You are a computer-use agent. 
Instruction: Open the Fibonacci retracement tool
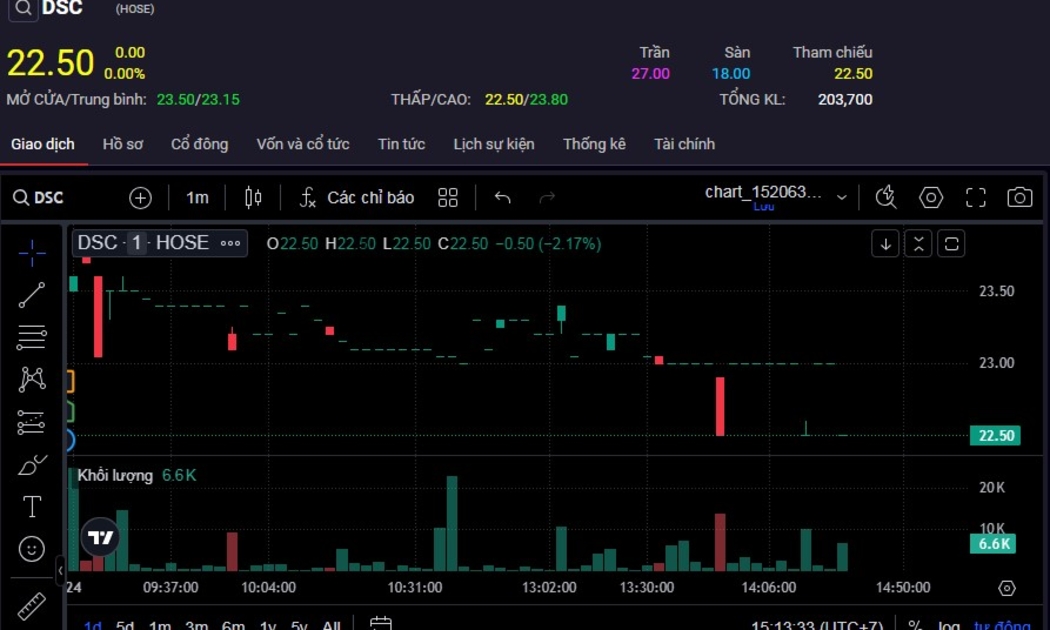32,337
